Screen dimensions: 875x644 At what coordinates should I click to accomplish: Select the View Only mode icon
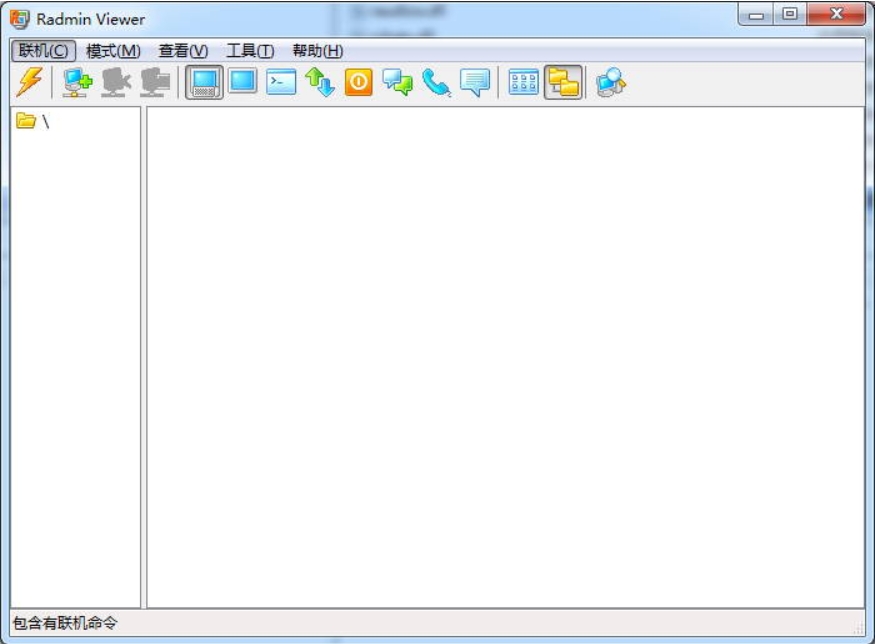click(243, 81)
